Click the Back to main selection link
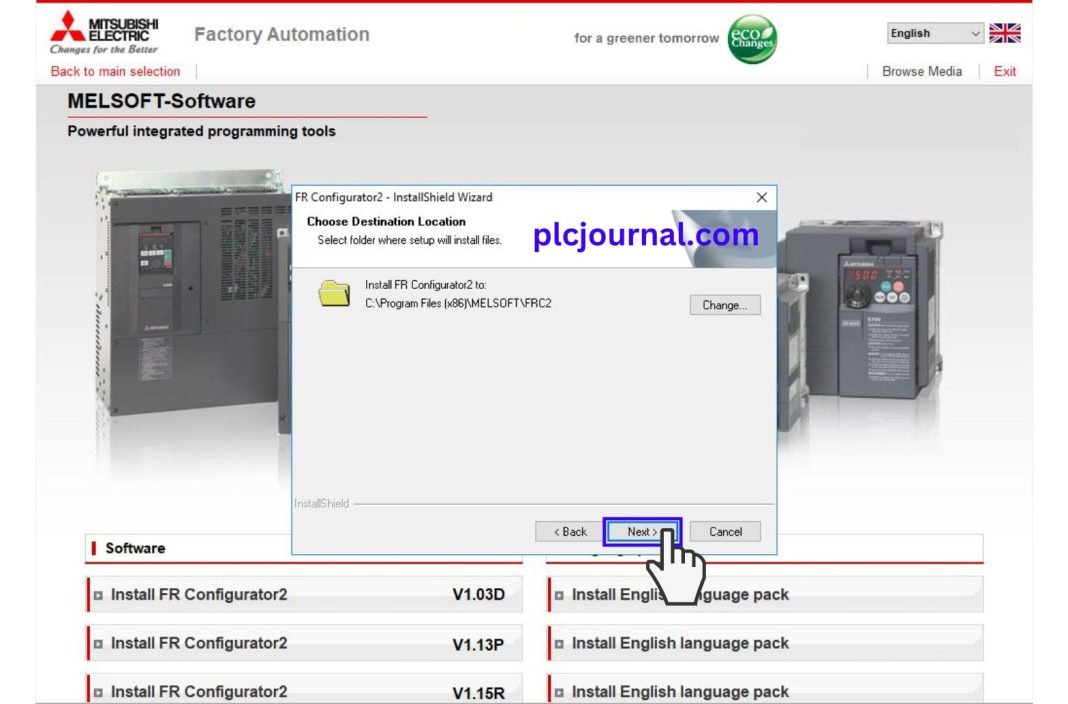The width and height of the screenshot is (1068, 704). pos(114,71)
